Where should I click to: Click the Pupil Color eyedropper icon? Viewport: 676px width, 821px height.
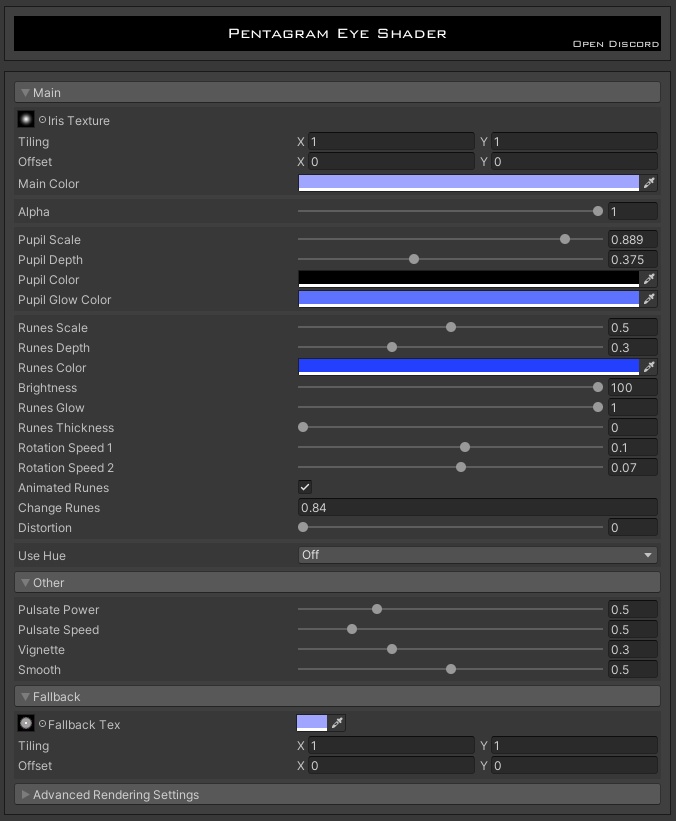tap(649, 279)
